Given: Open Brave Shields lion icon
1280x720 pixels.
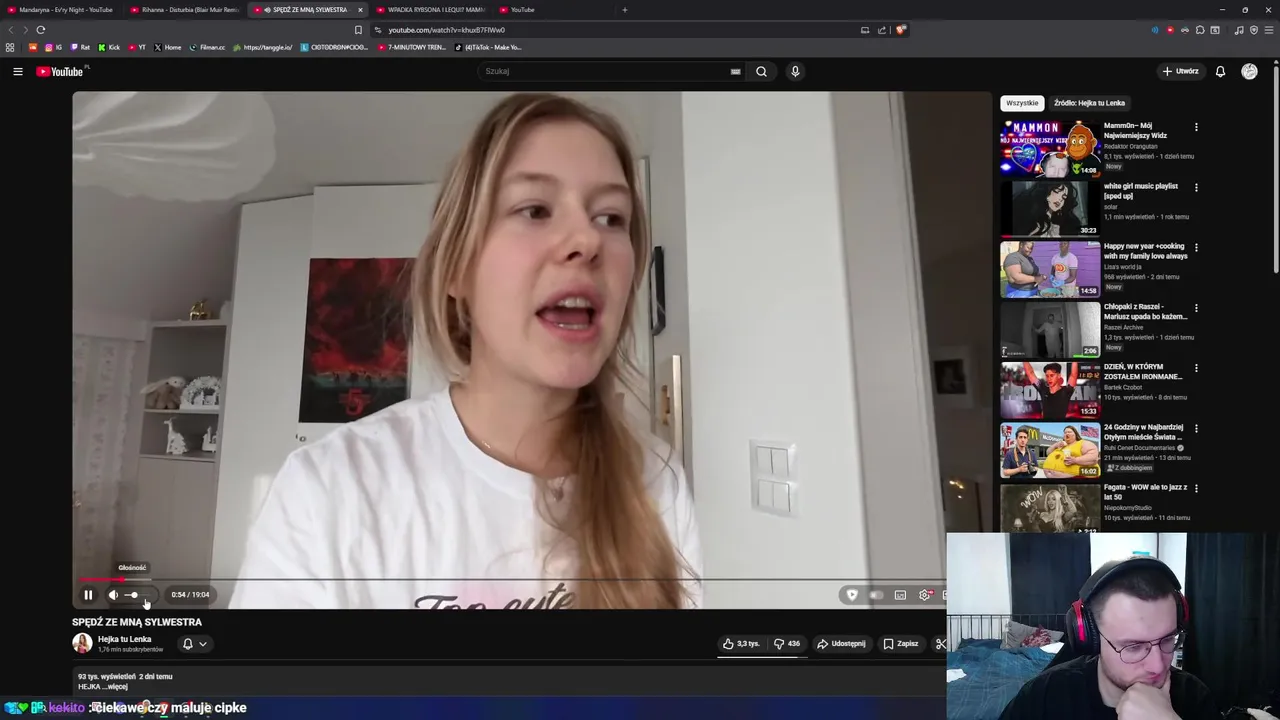Looking at the screenshot, I should coord(900,30).
